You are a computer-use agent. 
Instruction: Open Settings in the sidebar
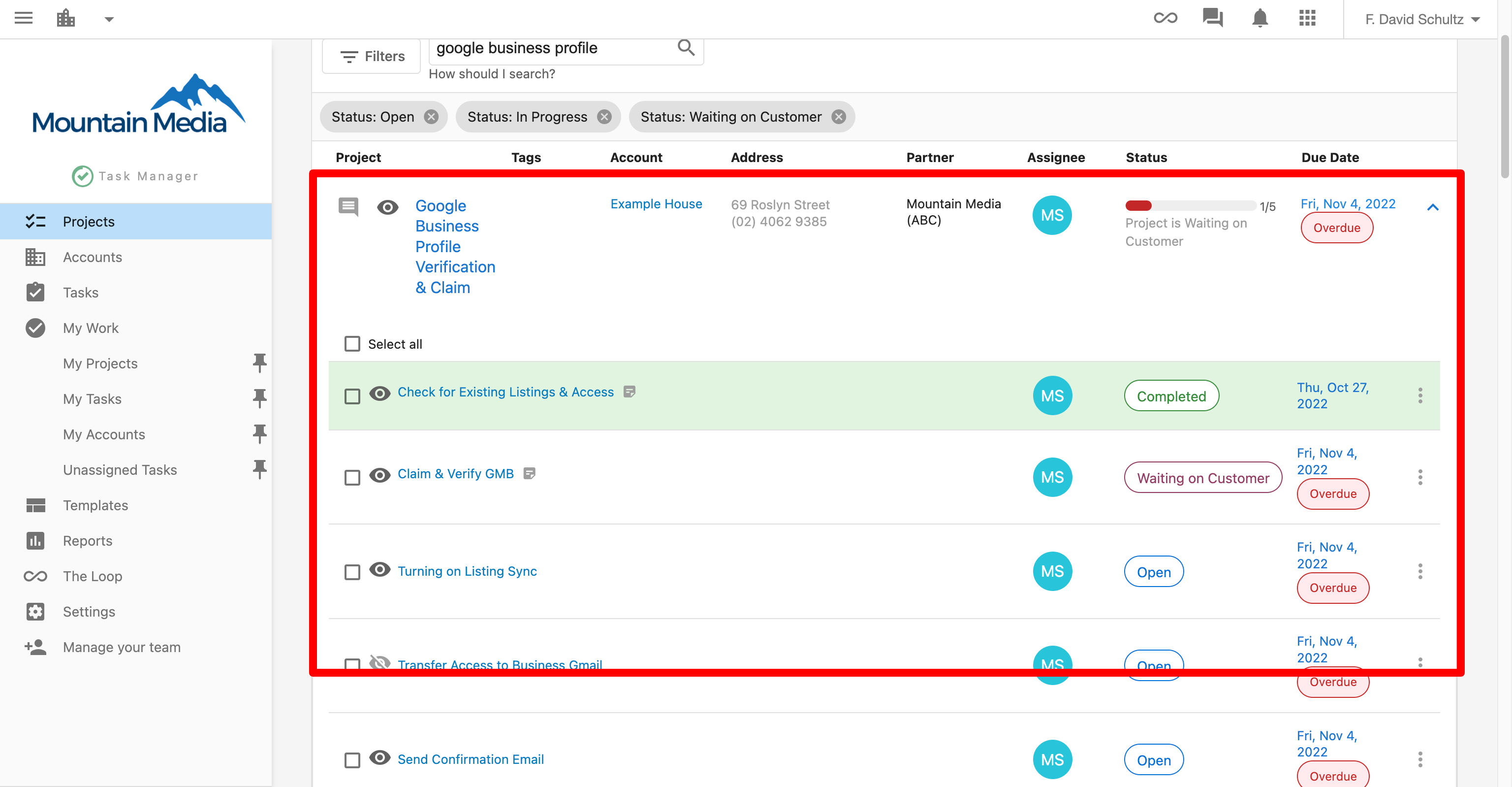point(135,611)
